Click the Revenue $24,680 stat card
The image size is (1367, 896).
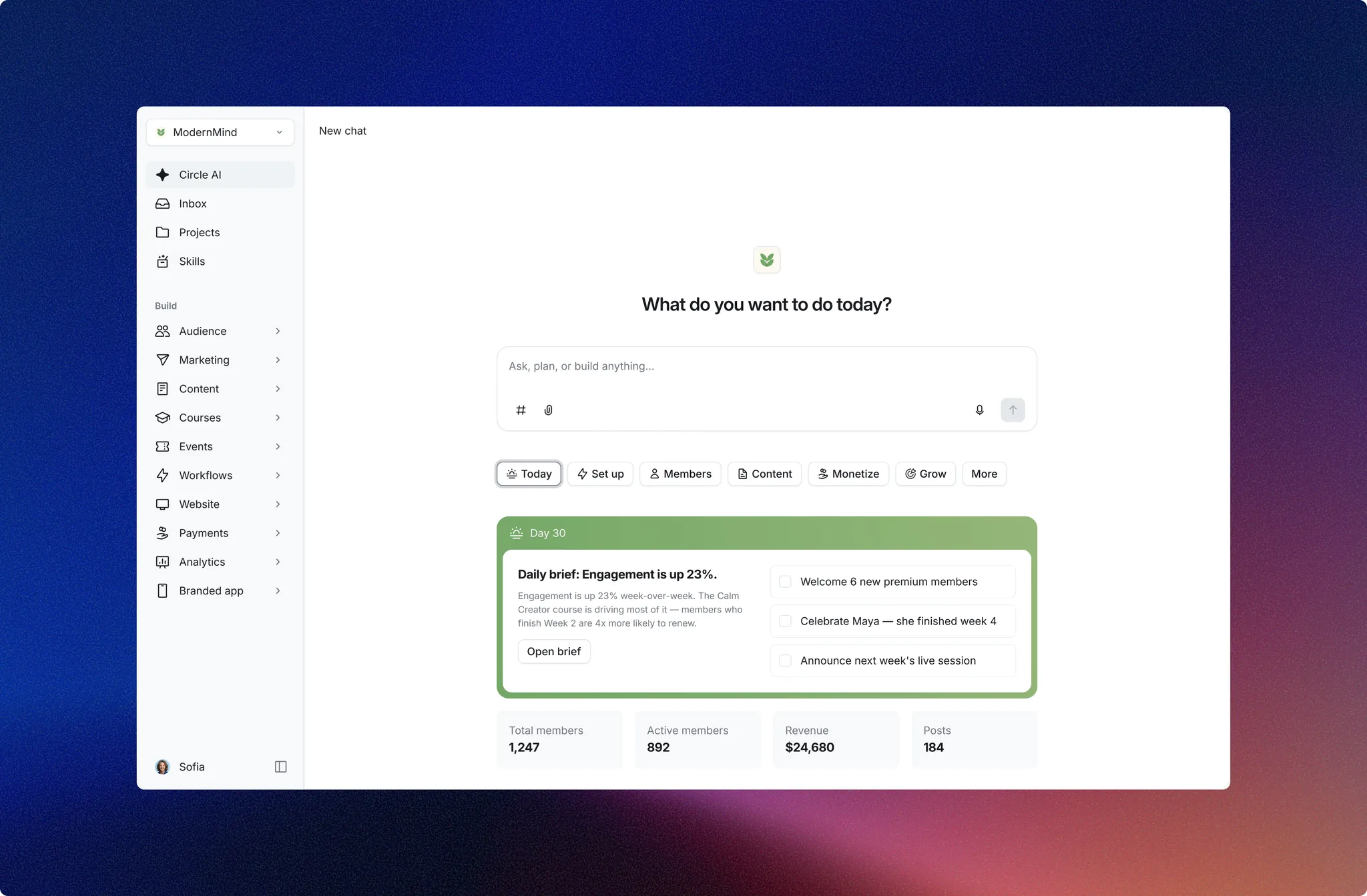pos(836,739)
